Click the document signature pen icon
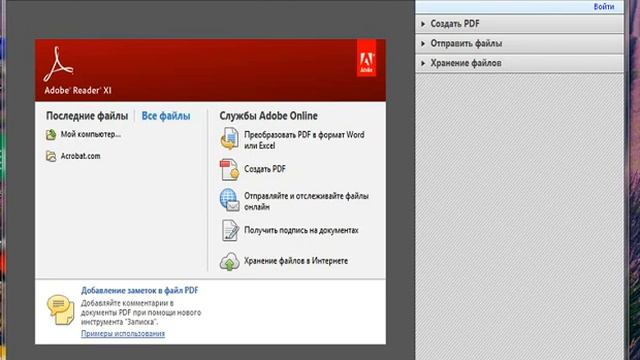This screenshot has height=360, width=640. (x=230, y=231)
